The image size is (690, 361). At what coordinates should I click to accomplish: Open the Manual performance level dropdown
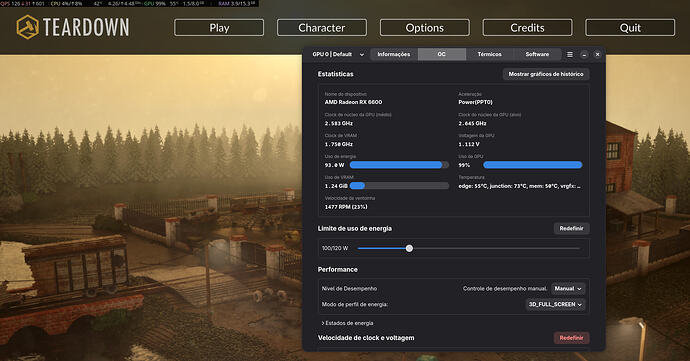point(568,289)
